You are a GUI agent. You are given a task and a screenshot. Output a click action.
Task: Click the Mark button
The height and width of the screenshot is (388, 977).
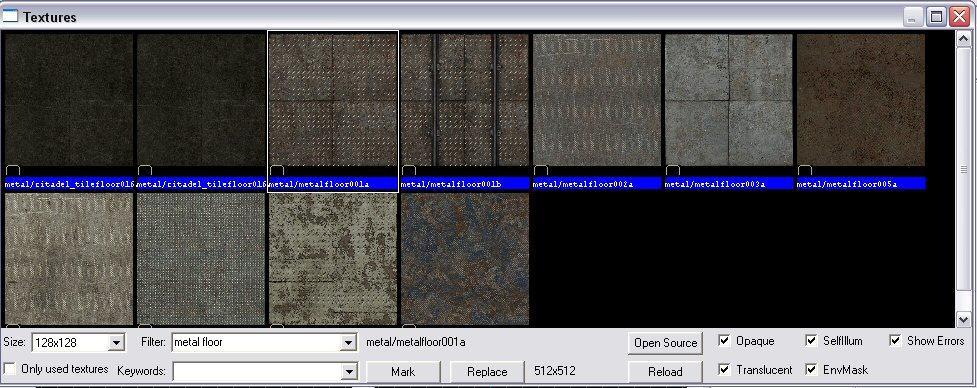(x=403, y=372)
